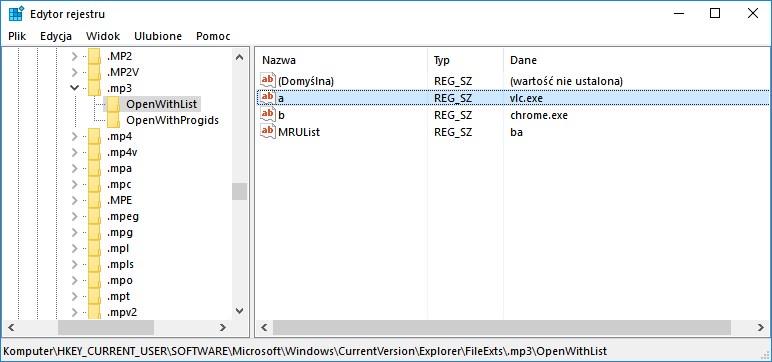Expand the .mpv2 key
772x362 pixels.
coord(74,312)
